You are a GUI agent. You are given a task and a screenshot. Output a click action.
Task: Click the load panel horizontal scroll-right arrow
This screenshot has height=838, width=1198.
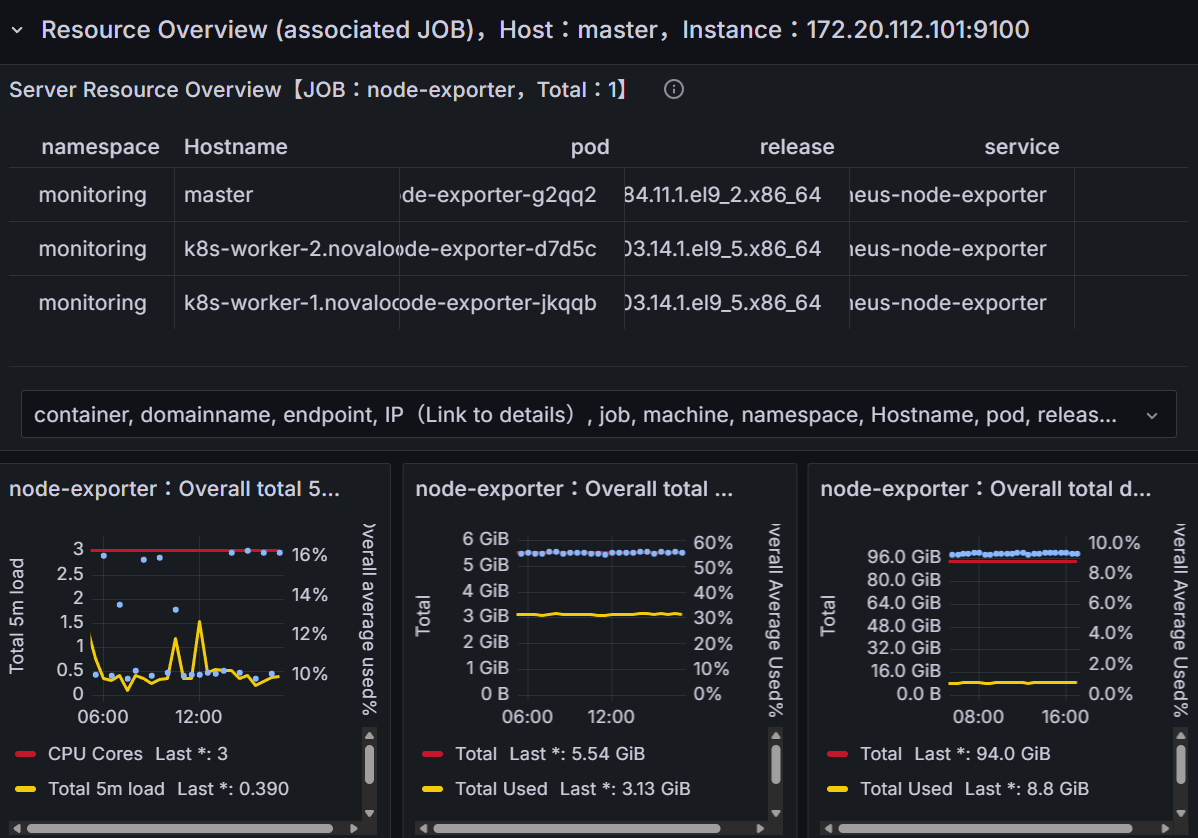(x=354, y=829)
